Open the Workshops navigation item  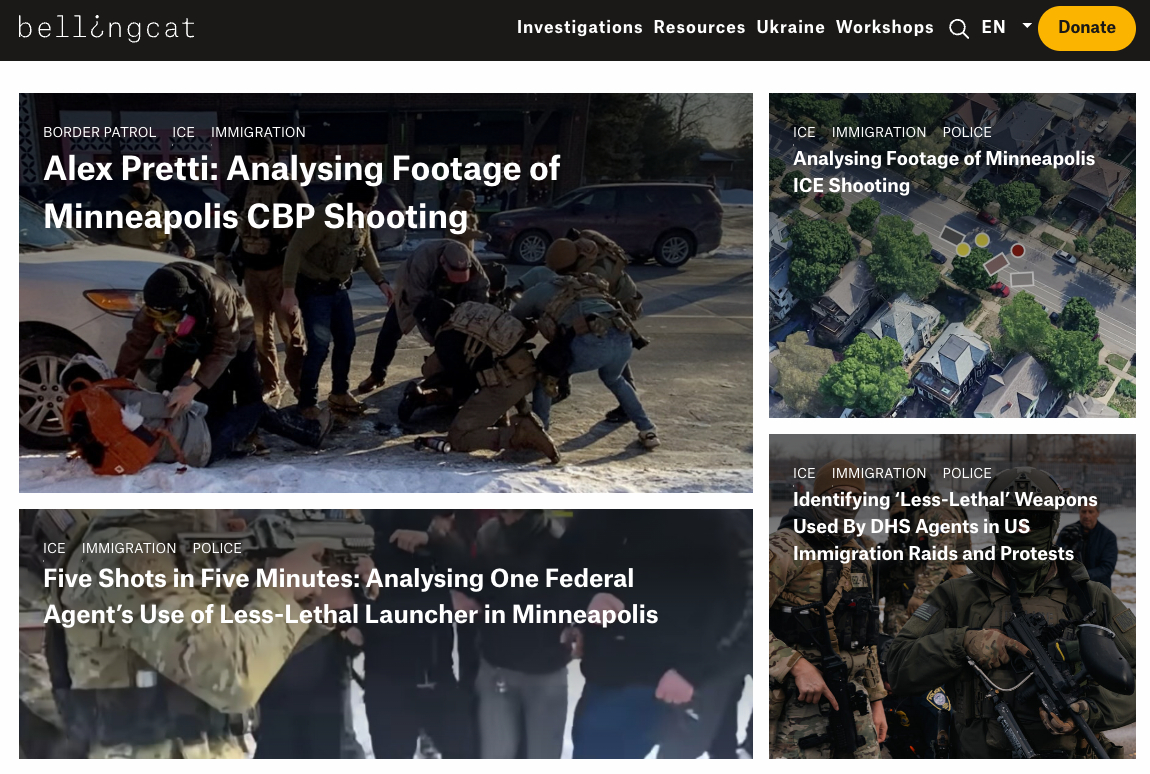point(884,28)
